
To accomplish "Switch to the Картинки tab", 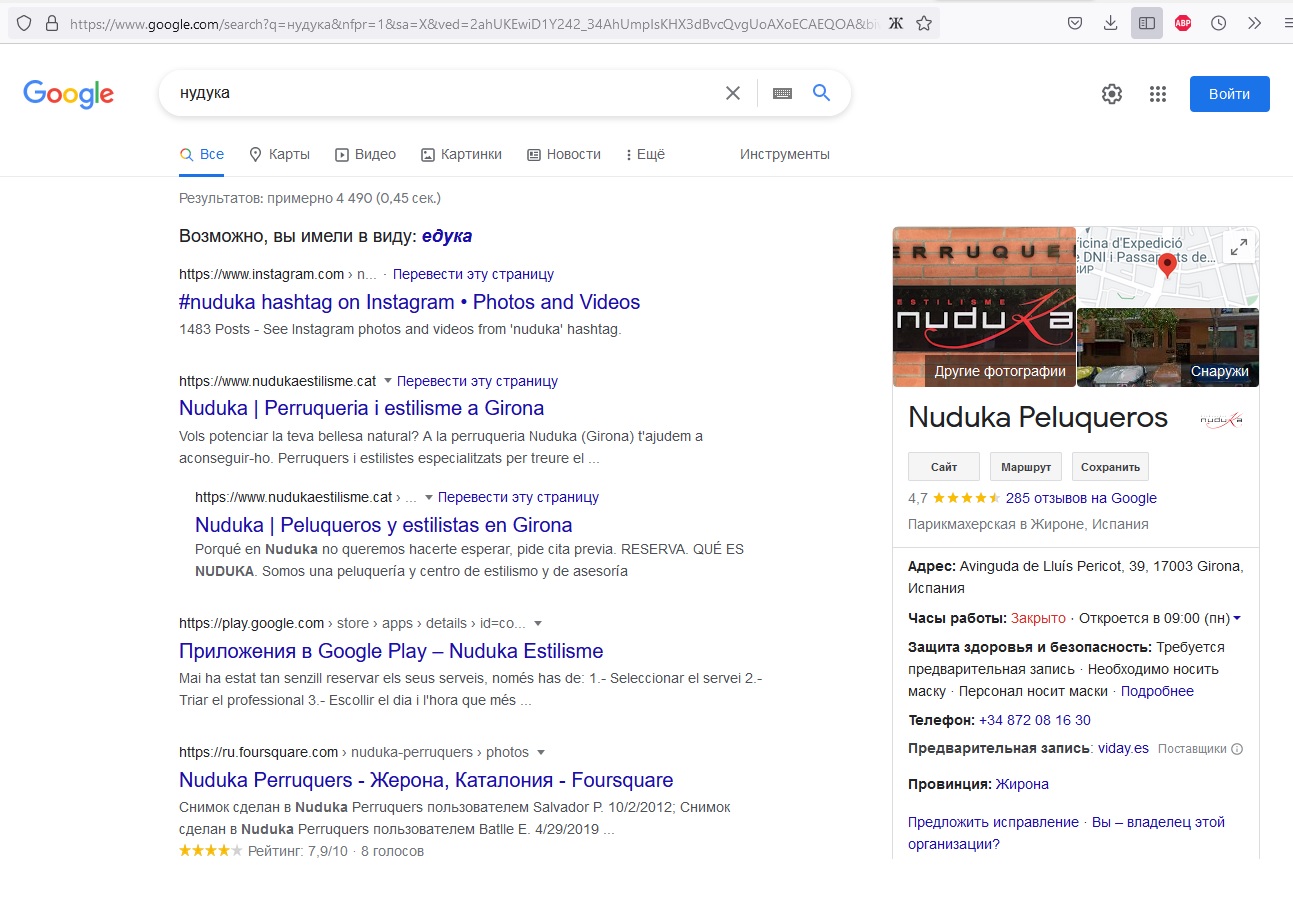I will point(461,154).
